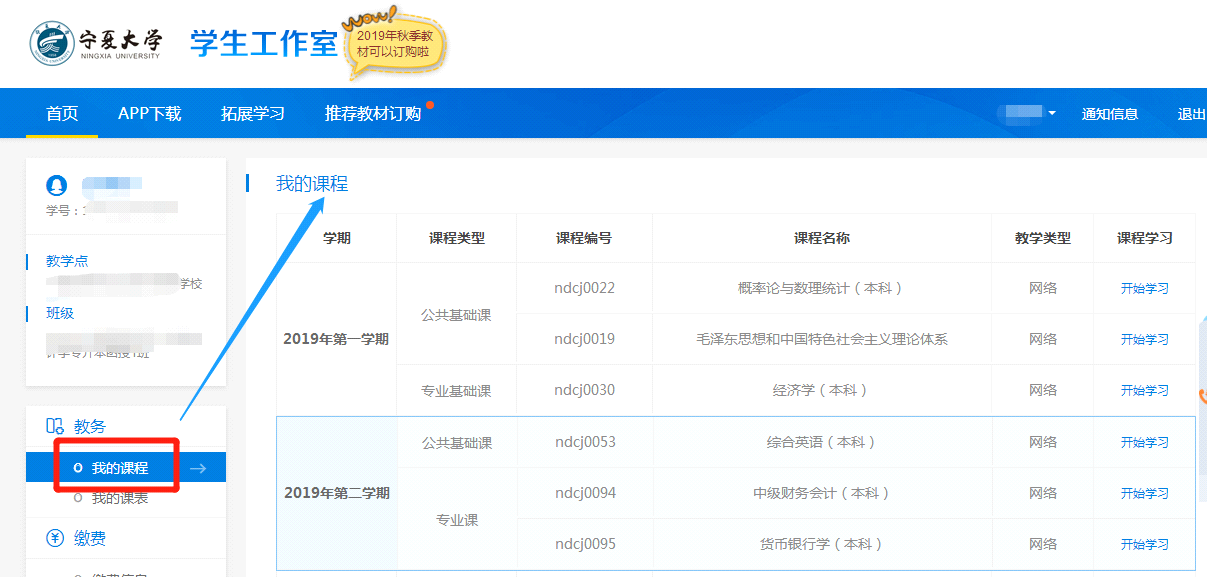Image resolution: width=1207 pixels, height=577 pixels.
Task: Click 开始学习 for 货币银行学（本科）
Action: 1144,544
